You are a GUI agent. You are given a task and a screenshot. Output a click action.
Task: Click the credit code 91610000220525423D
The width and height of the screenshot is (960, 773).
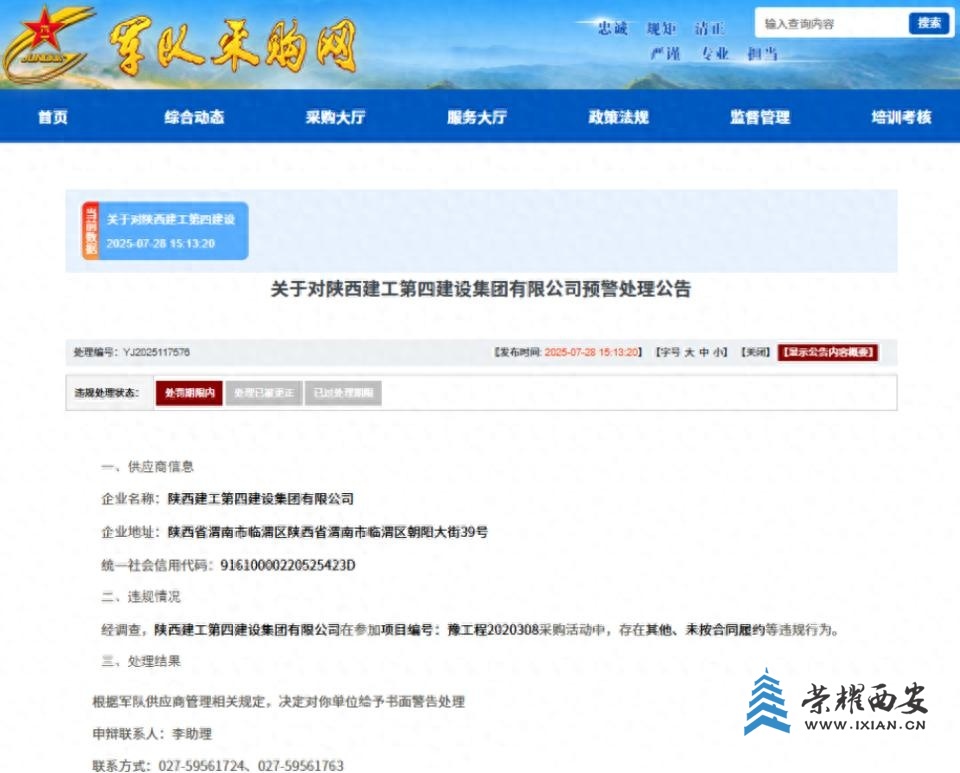click(288, 565)
